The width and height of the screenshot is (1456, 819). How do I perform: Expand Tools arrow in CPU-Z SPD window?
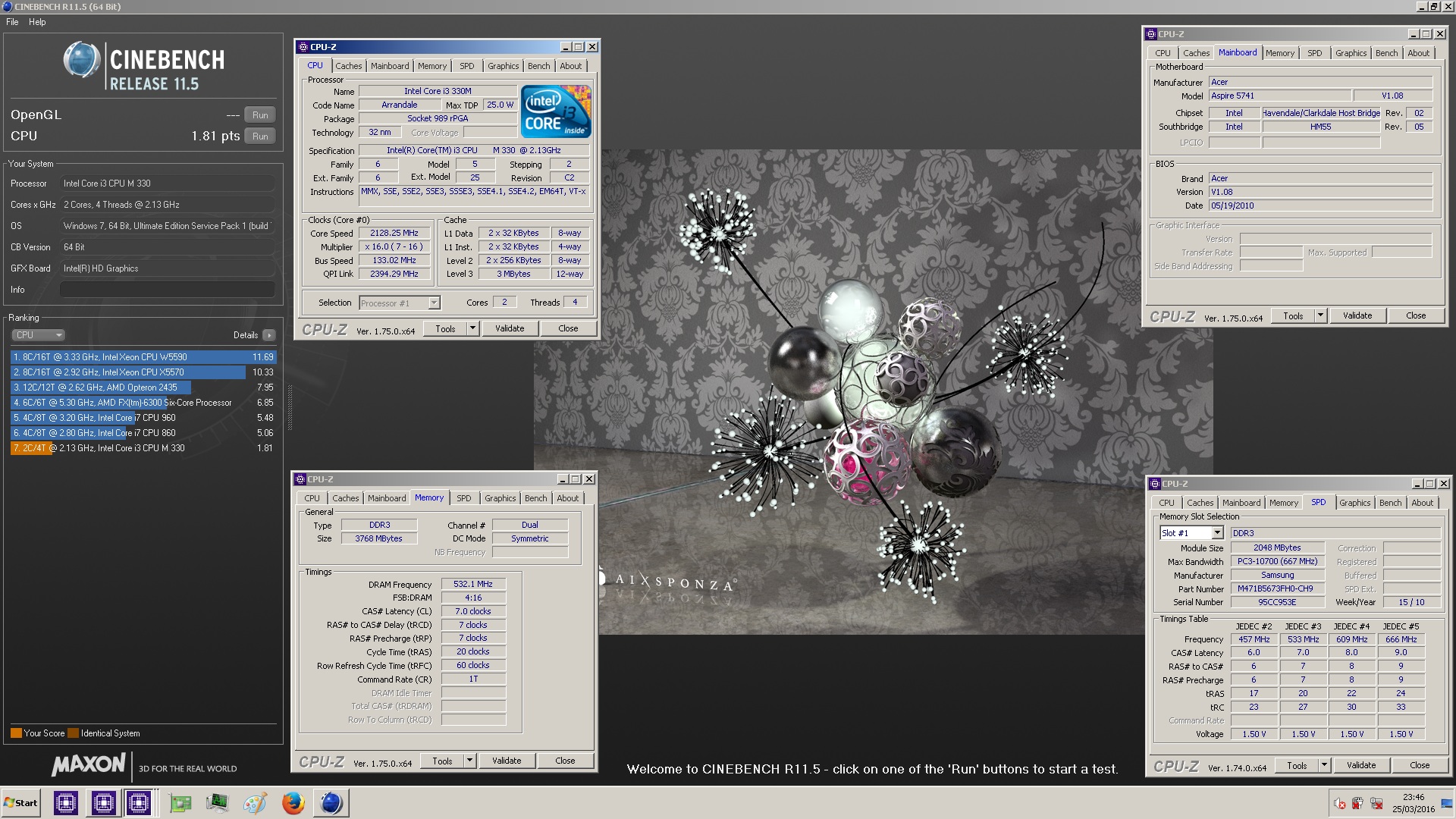(1324, 765)
